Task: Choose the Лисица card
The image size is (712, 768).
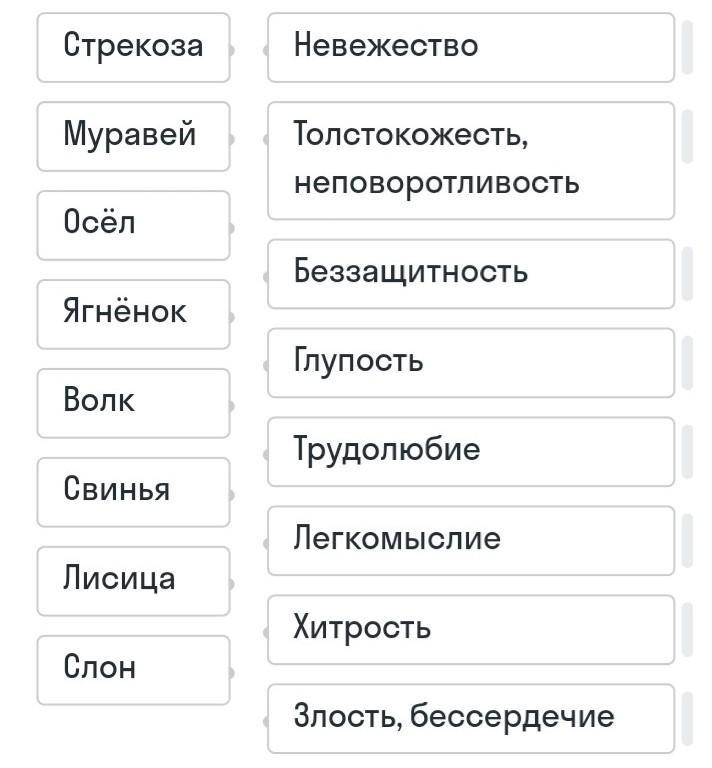Action: [133, 581]
